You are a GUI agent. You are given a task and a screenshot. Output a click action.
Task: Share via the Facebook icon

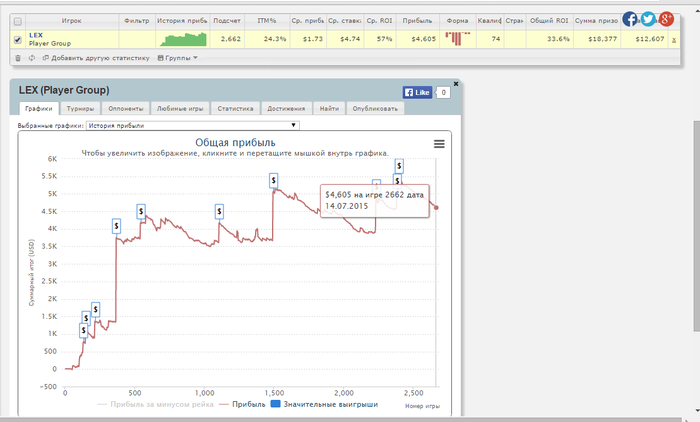630,19
